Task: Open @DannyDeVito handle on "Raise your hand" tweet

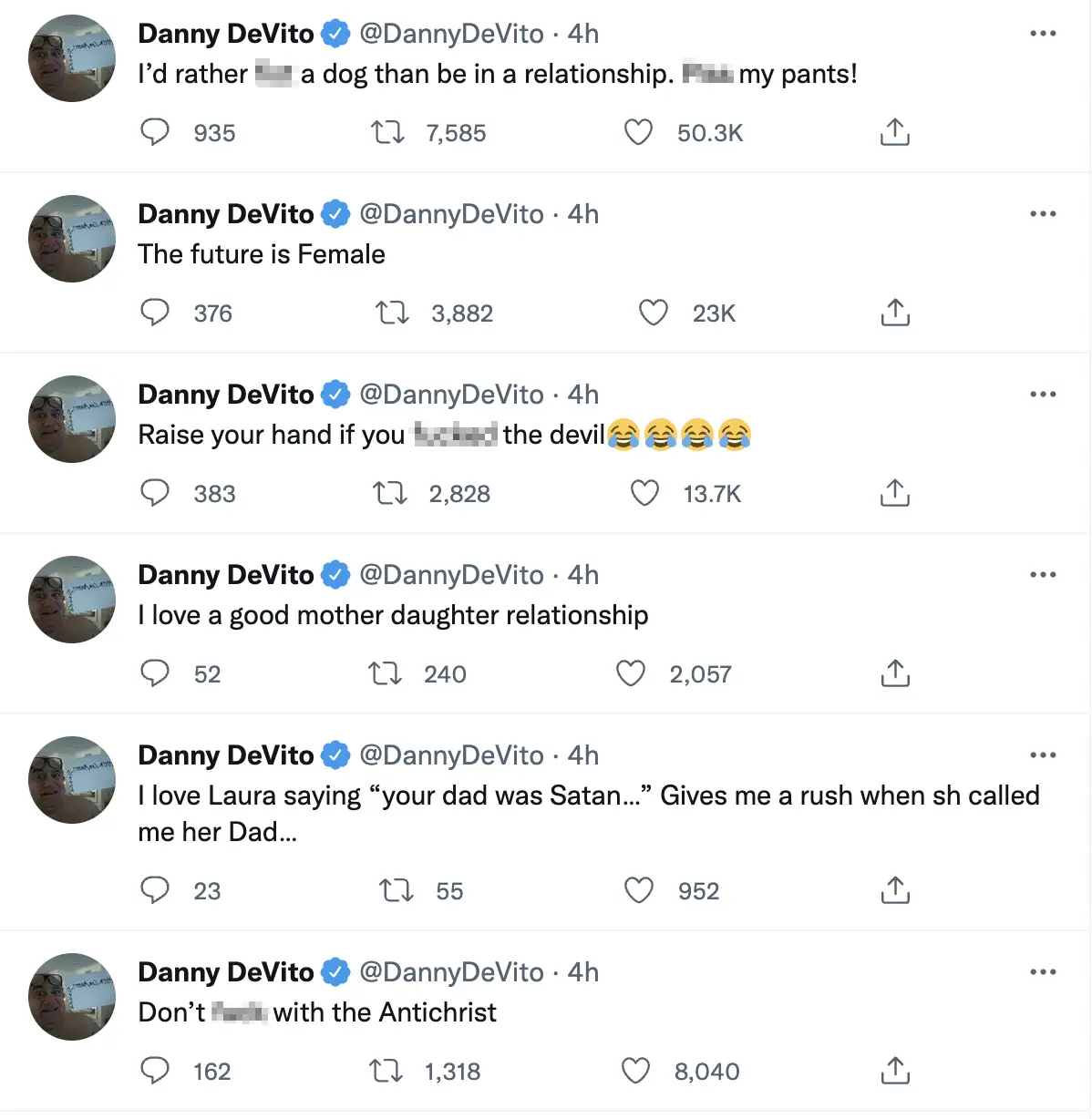Action: pos(451,395)
